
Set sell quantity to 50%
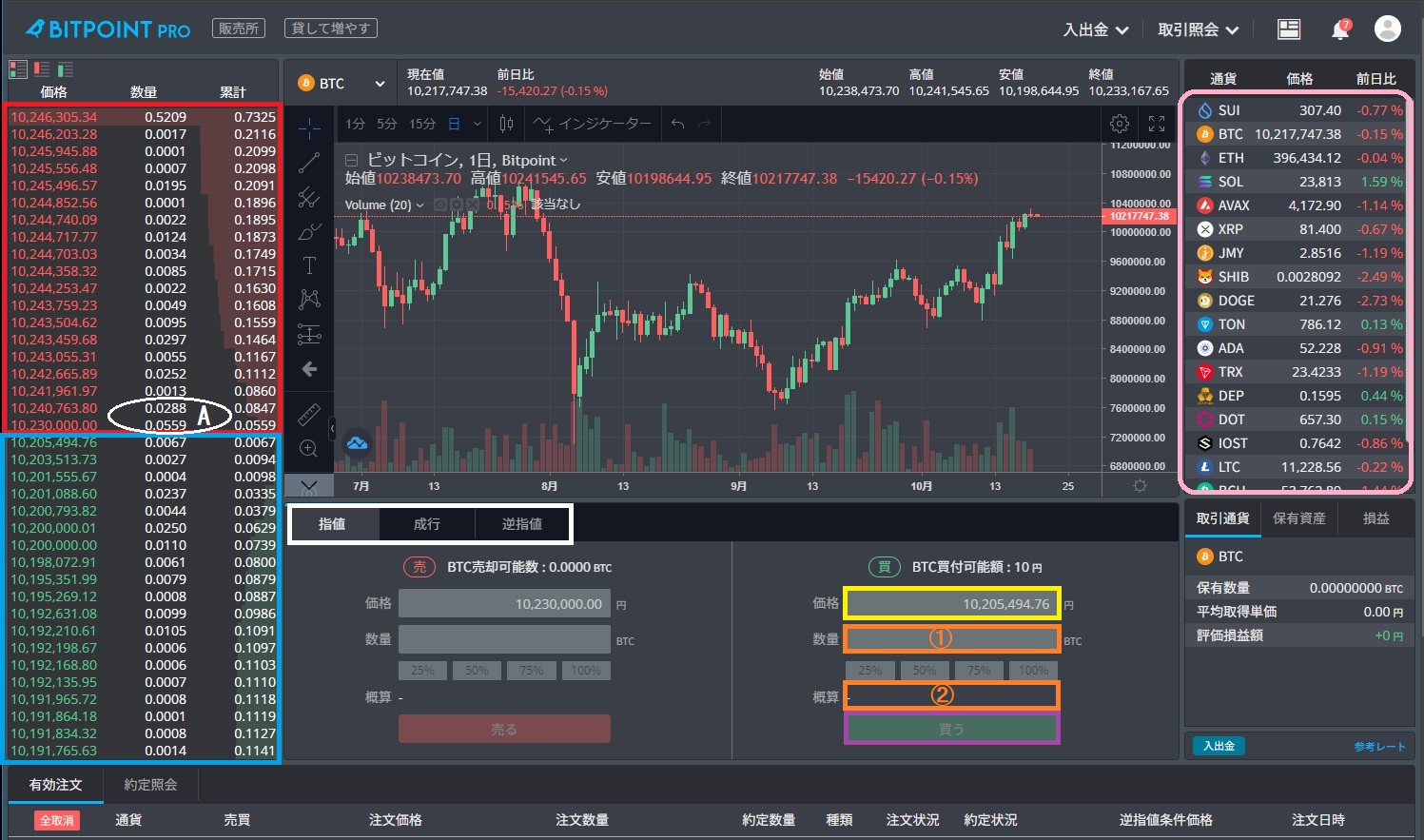[477, 671]
